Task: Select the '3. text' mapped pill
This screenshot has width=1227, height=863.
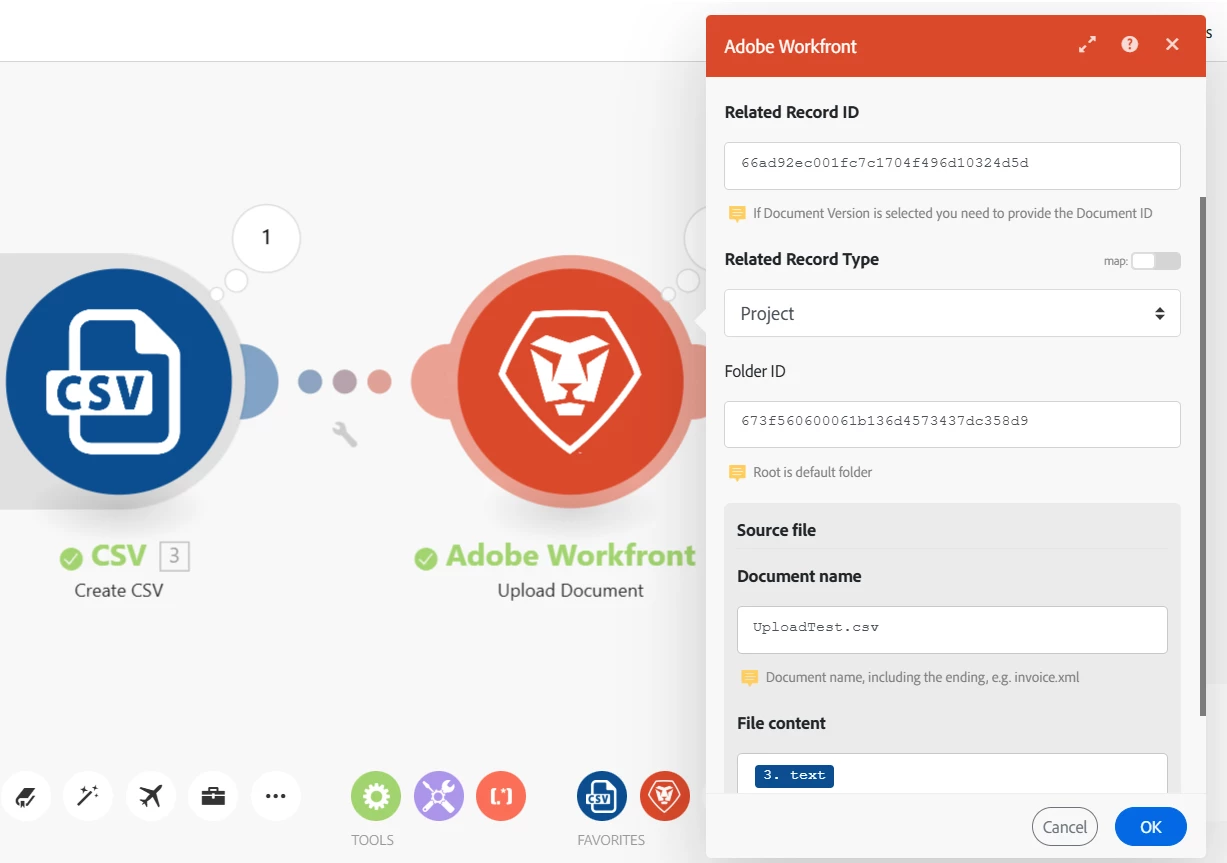Action: pos(795,775)
